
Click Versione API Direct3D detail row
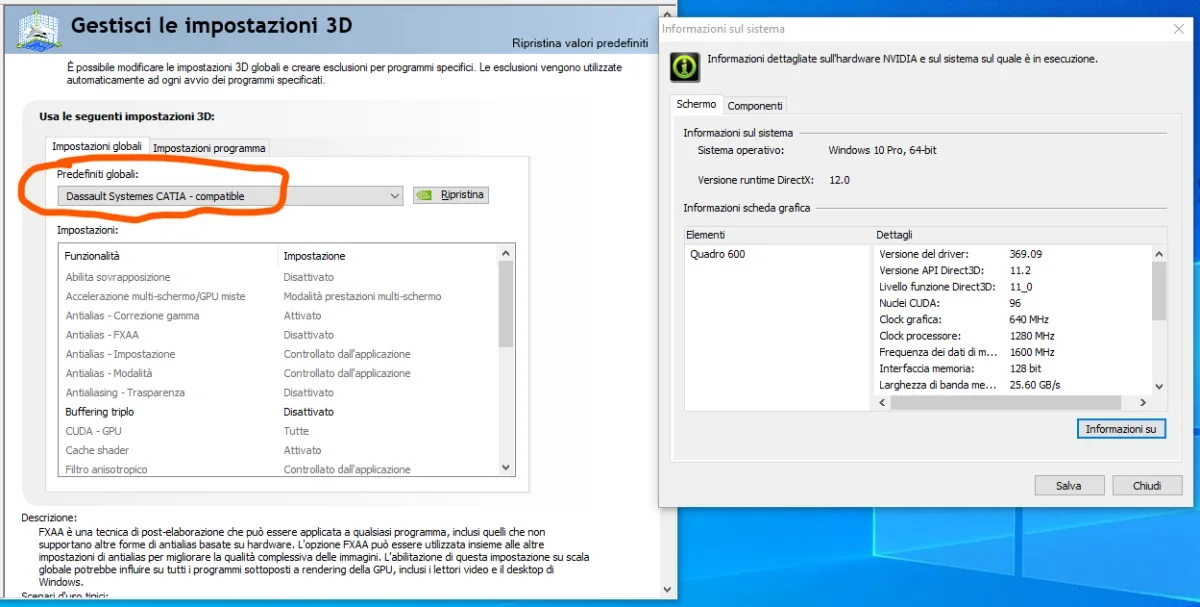click(1012, 270)
